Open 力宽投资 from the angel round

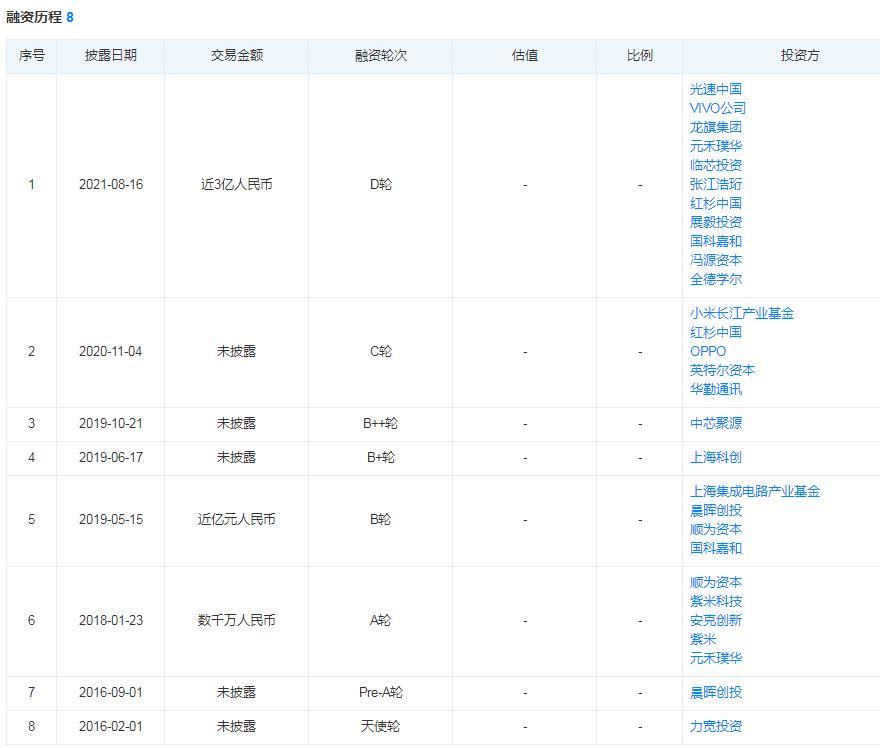pyautogui.click(x=715, y=726)
